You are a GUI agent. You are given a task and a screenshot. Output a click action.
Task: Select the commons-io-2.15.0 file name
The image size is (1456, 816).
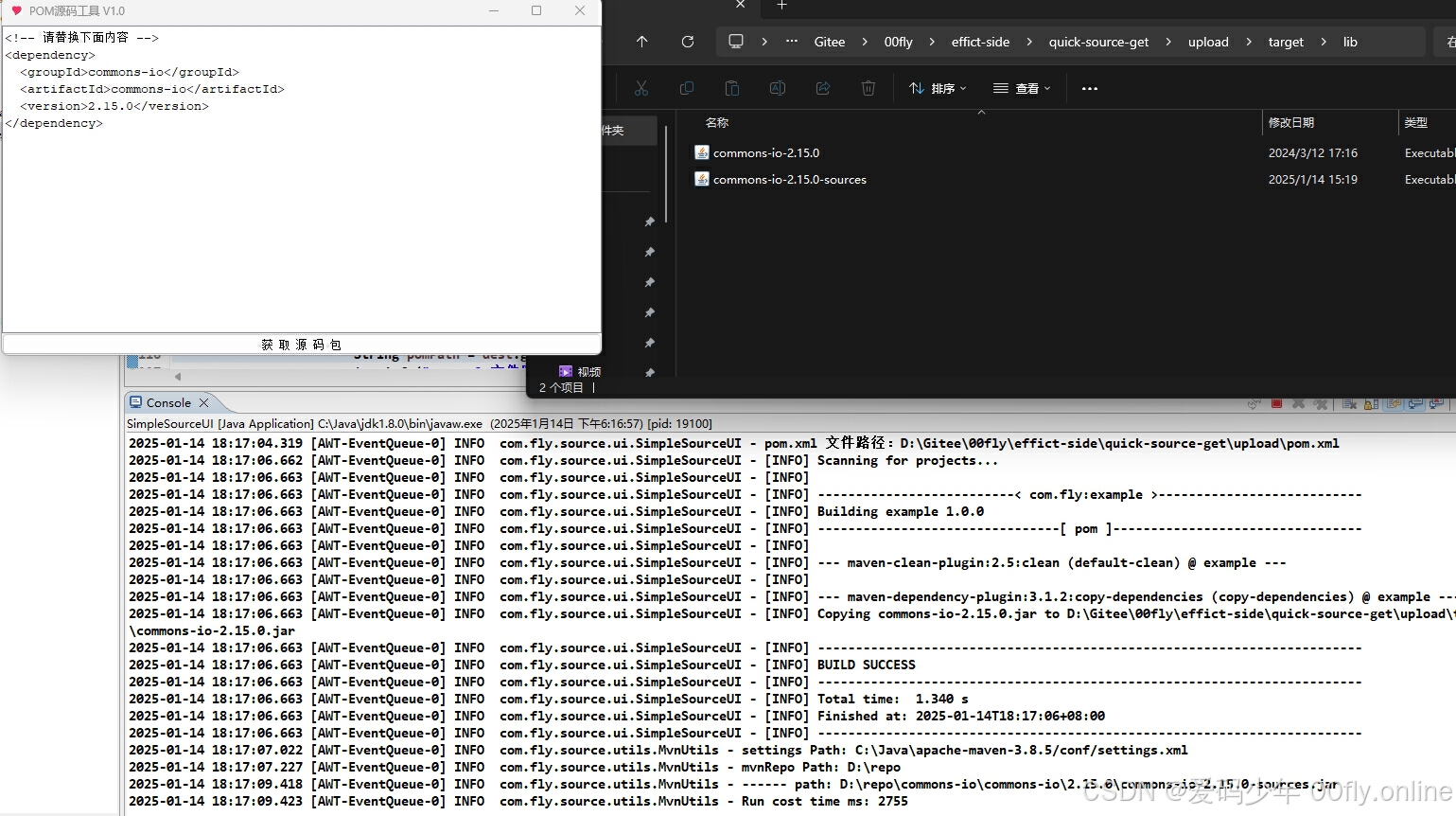(x=766, y=152)
